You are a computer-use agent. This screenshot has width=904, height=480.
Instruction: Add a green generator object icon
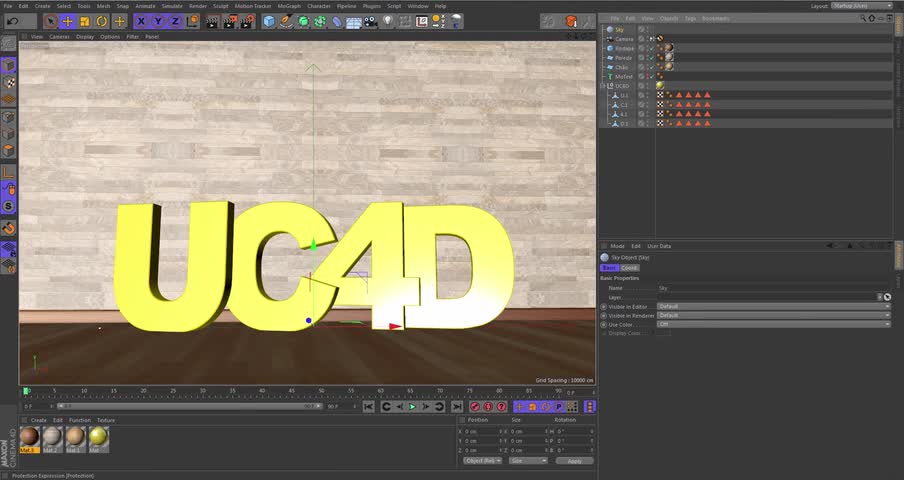(303, 22)
